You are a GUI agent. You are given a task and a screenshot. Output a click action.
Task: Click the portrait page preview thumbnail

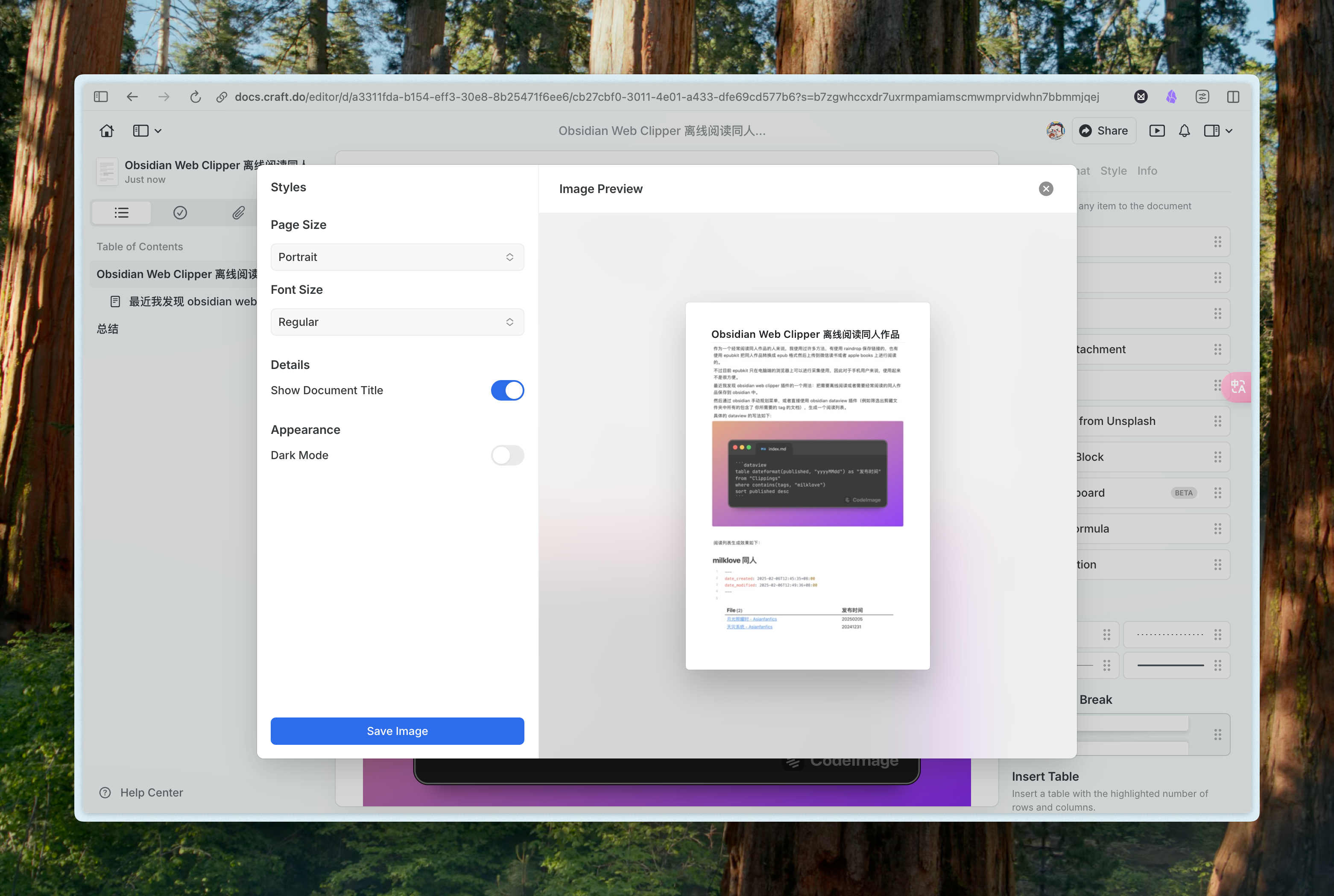pyautogui.click(x=807, y=486)
